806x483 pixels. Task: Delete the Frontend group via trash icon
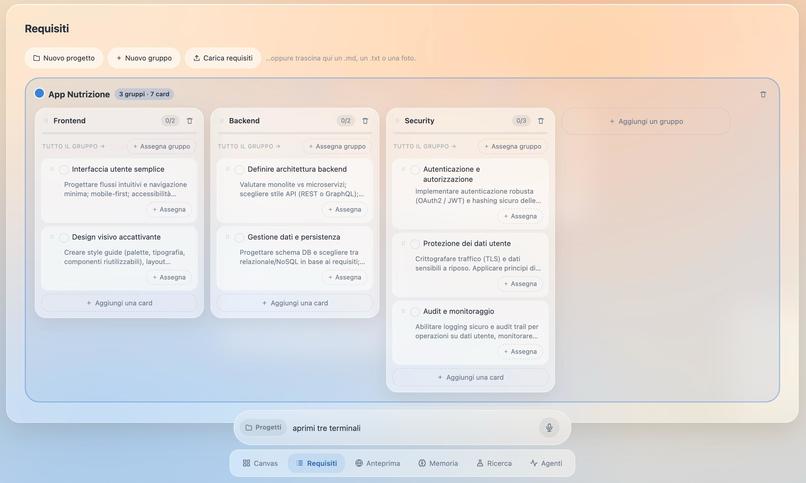[x=190, y=121]
